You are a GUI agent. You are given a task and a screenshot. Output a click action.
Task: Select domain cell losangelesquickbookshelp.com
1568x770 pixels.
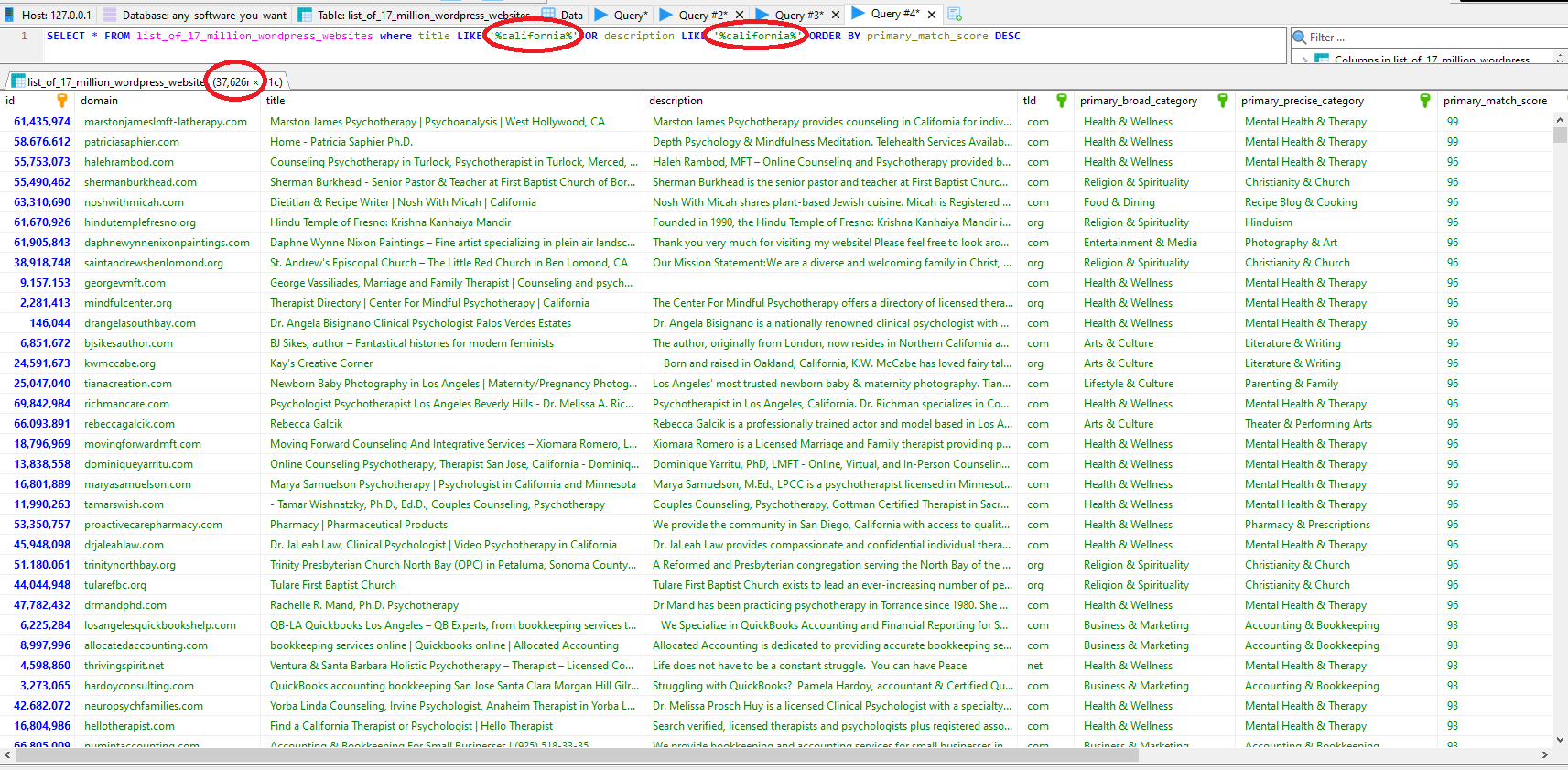160,625
